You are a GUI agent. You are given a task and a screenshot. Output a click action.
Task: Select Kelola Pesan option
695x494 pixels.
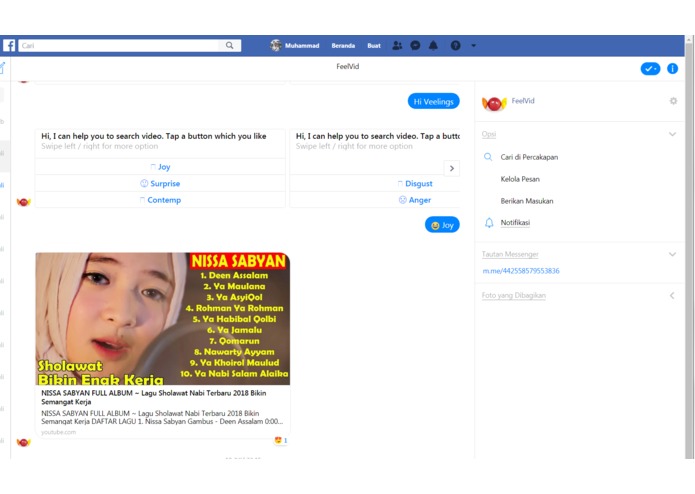tap(520, 179)
